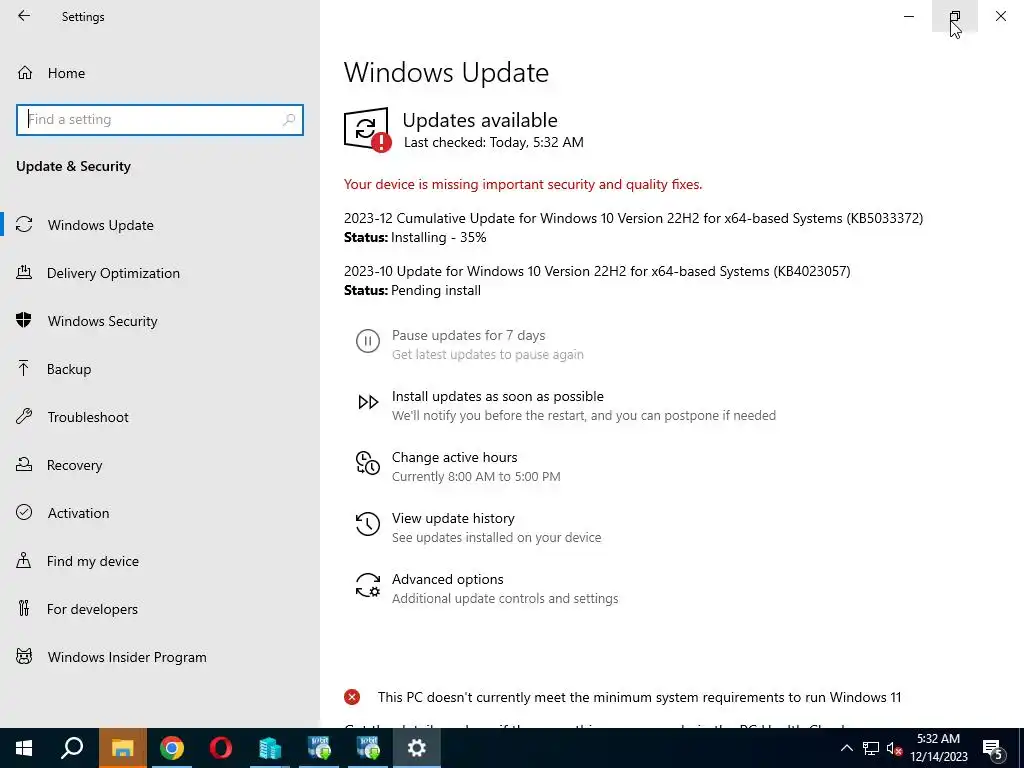Image resolution: width=1024 pixels, height=768 pixels.
Task: Click the Windows Insider Program cat icon
Action: [x=24, y=656]
